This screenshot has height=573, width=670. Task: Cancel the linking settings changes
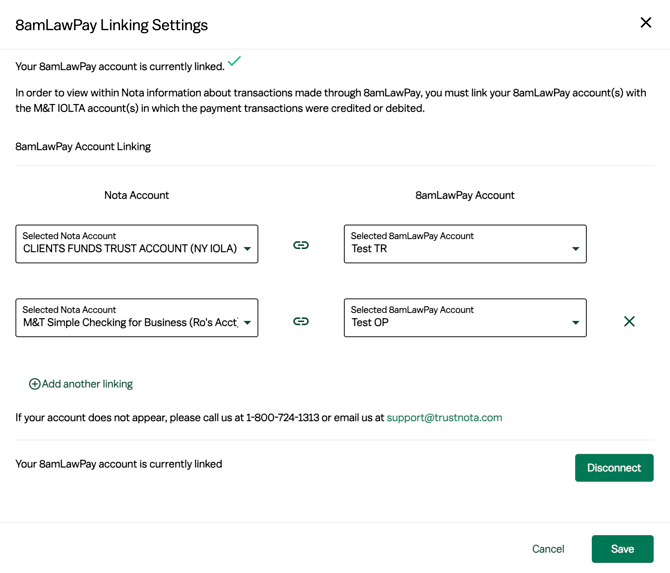pos(548,549)
